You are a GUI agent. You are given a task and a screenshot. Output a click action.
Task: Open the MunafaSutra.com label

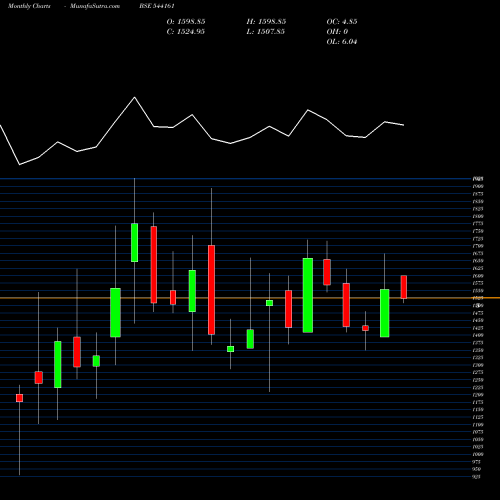click(x=95, y=6)
